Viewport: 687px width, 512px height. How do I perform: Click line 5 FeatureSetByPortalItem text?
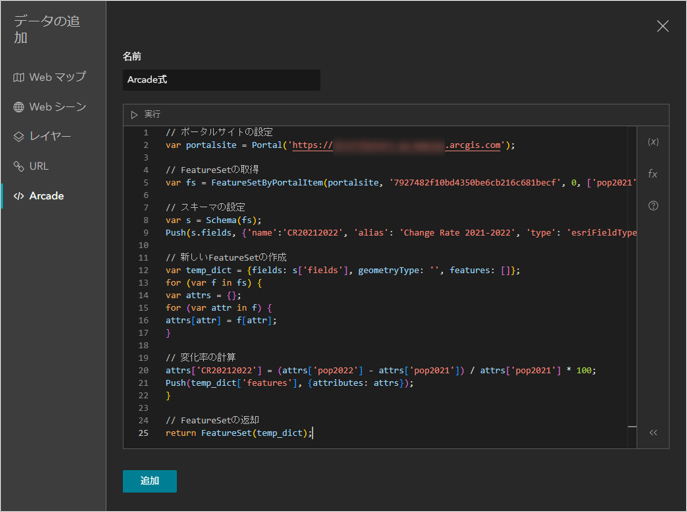(267, 183)
